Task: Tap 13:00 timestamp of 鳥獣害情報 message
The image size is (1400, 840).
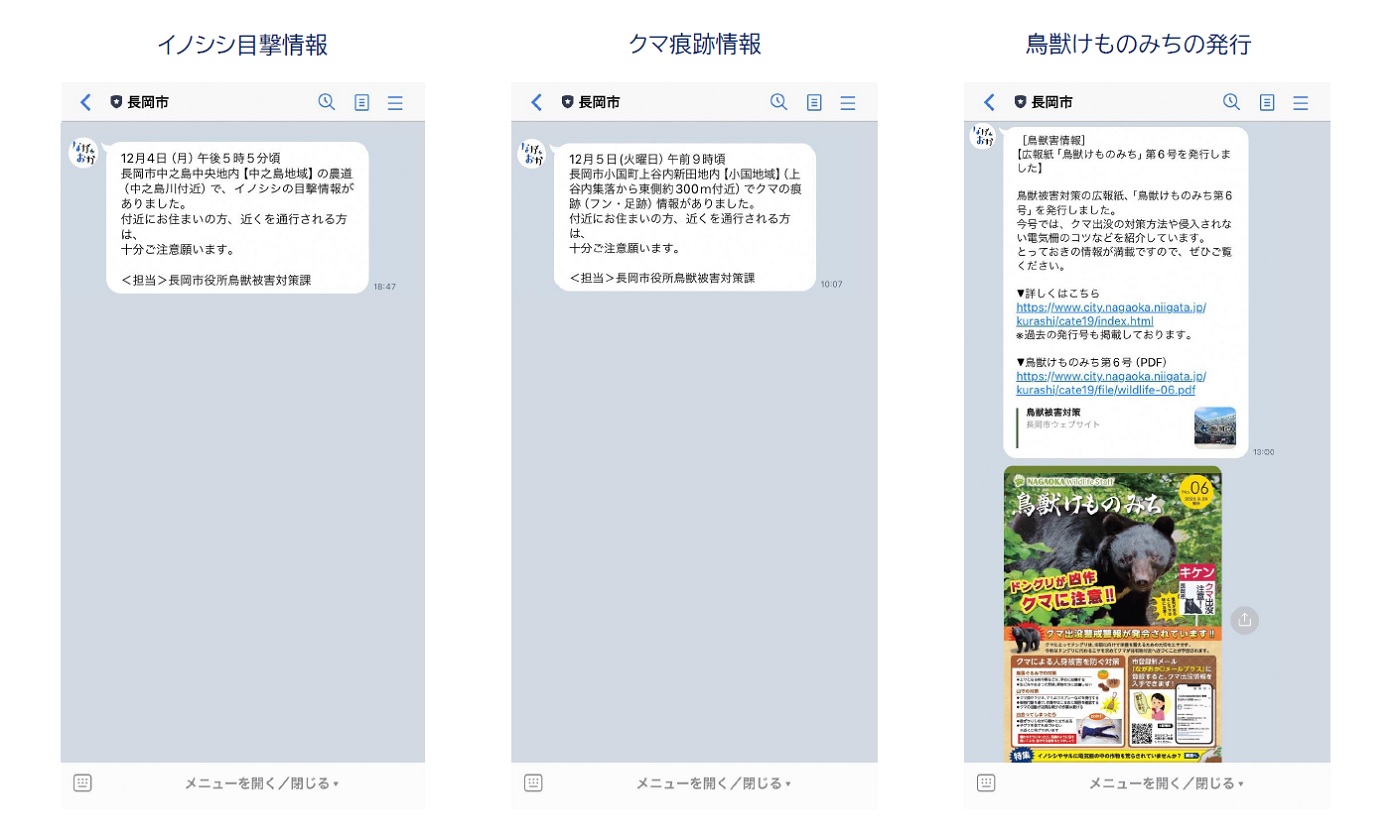Action: tap(1264, 452)
